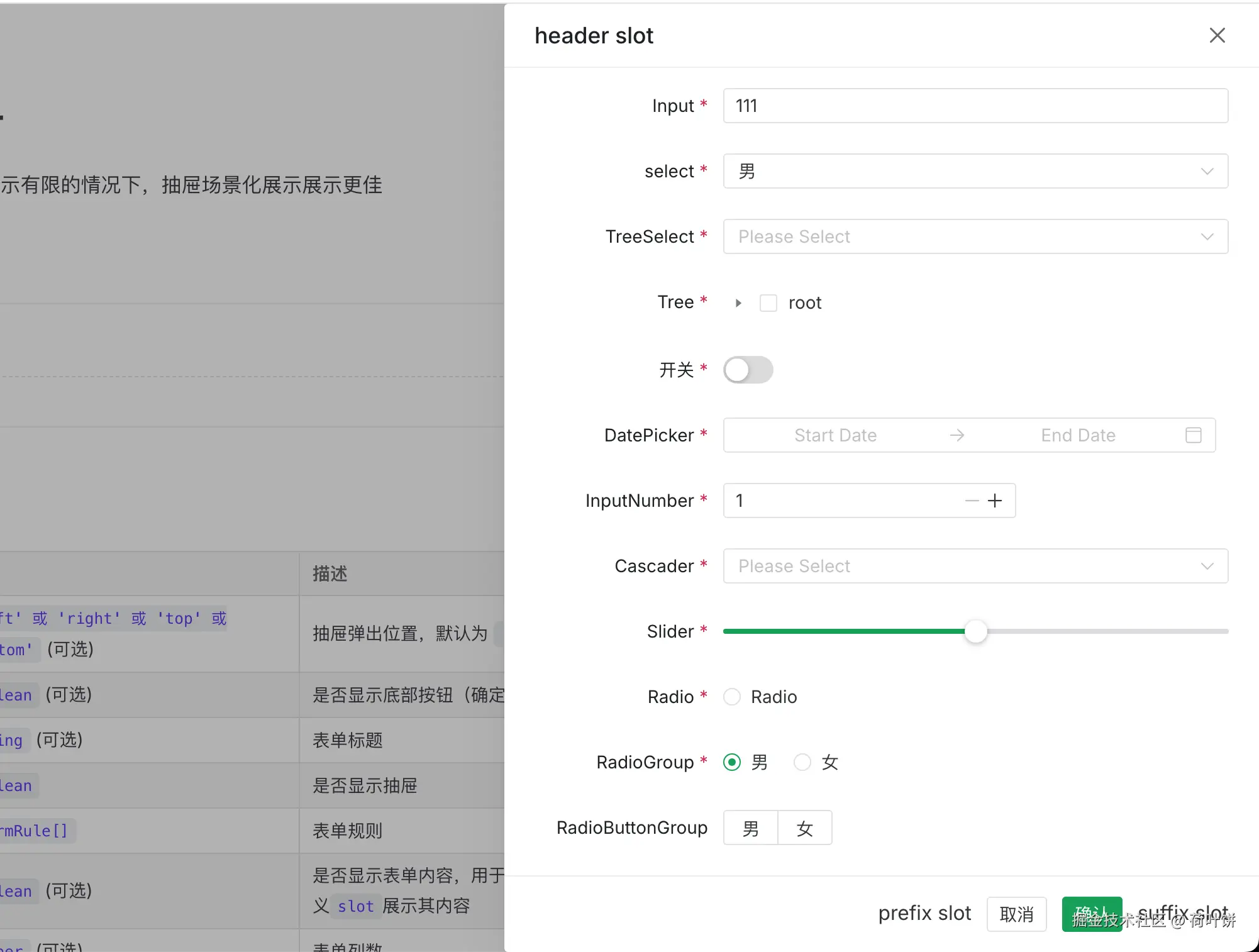Image resolution: width=1259 pixels, height=952 pixels.
Task: Click the TreeSelect chevron arrow
Action: coord(1207,236)
